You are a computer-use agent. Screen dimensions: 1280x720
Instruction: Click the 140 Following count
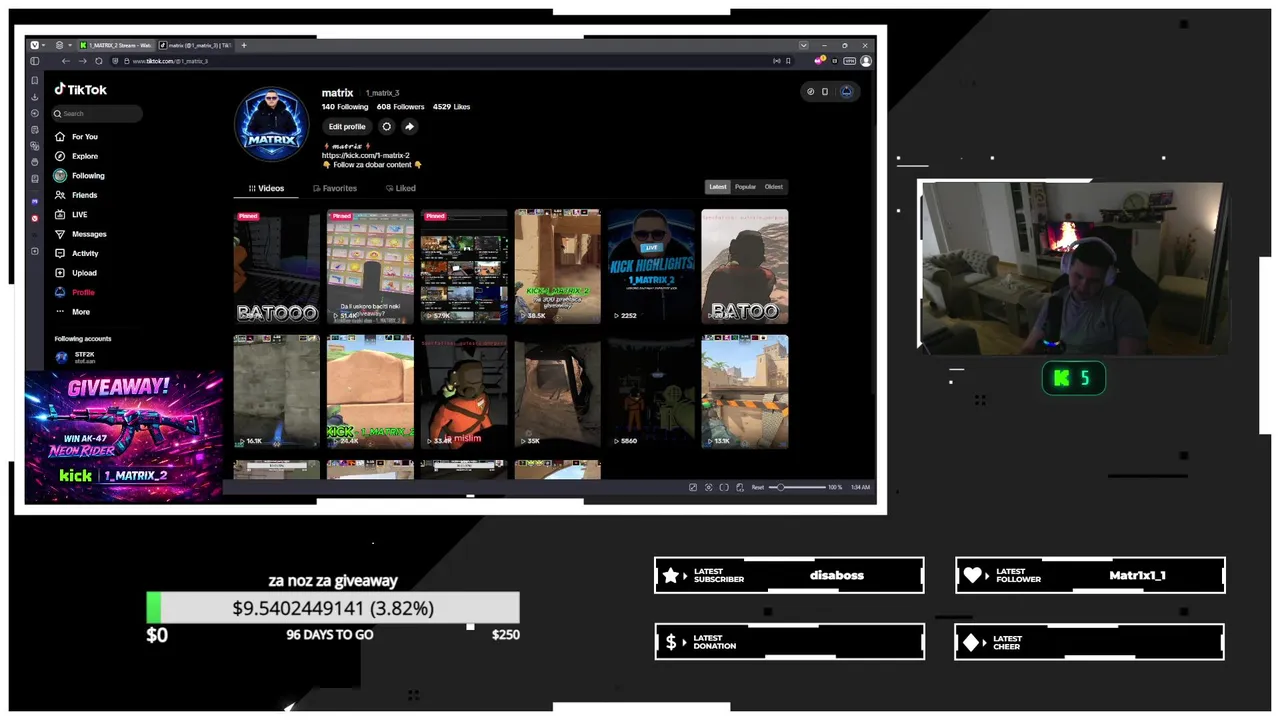(345, 107)
